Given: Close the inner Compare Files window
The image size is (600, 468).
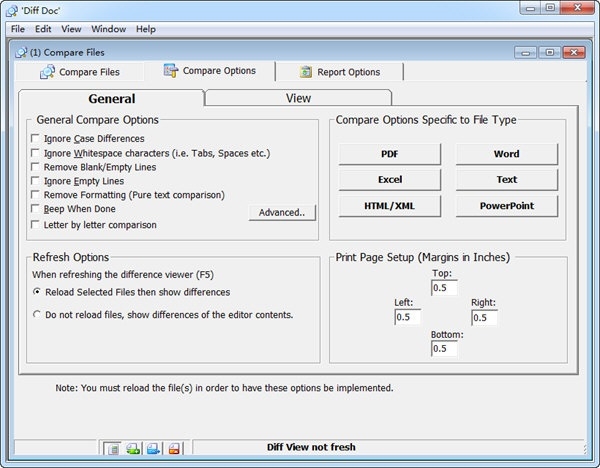Looking at the screenshot, I should [x=574, y=52].
